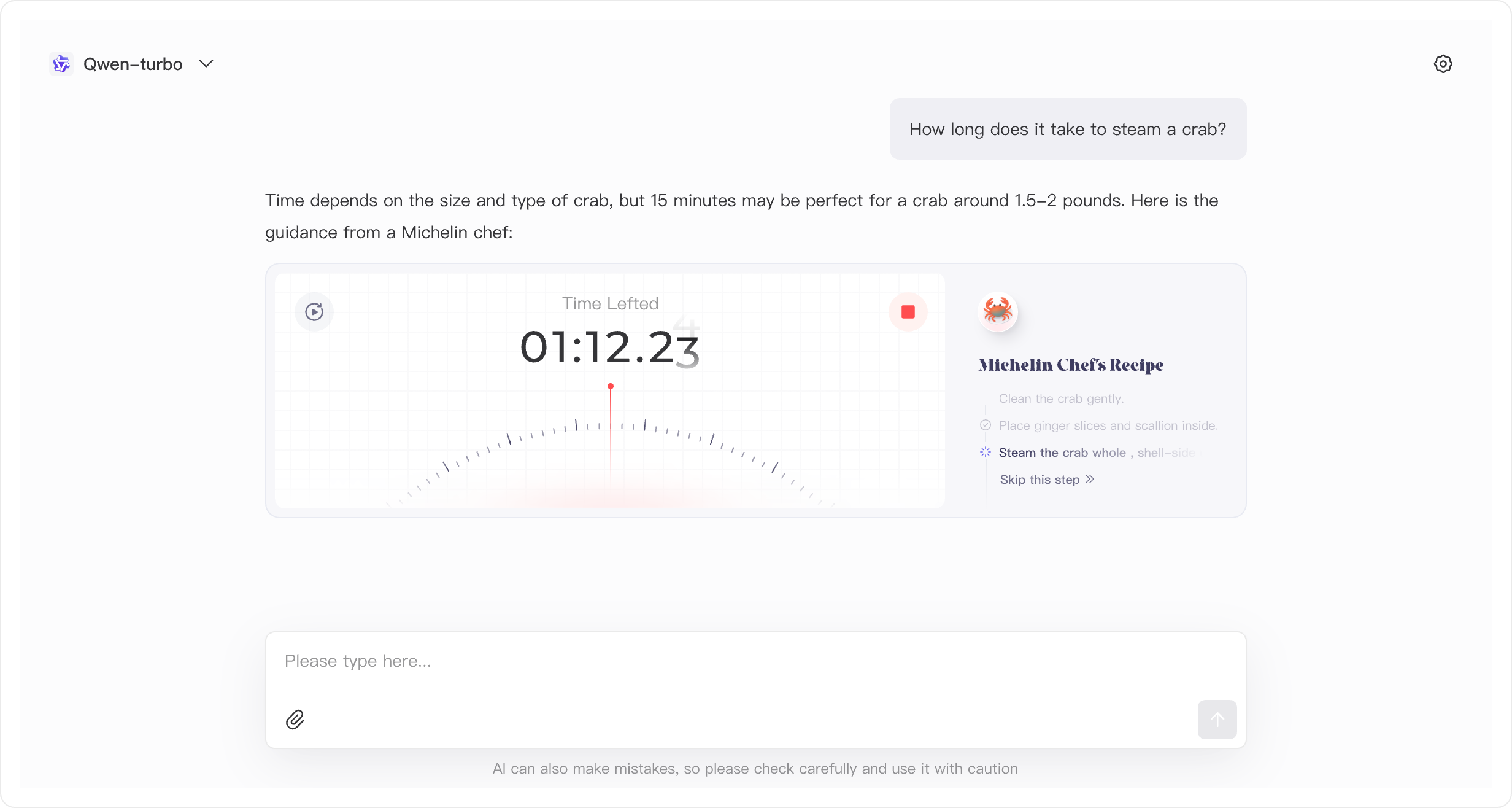
Task: Send the message with the arrow button
Action: [x=1217, y=719]
